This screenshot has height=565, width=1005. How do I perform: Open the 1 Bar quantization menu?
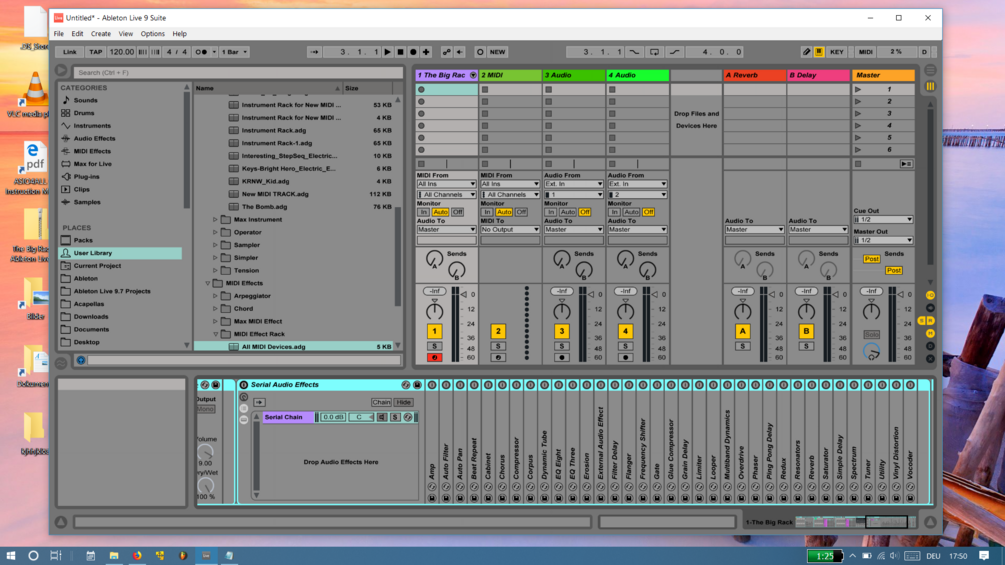235,52
